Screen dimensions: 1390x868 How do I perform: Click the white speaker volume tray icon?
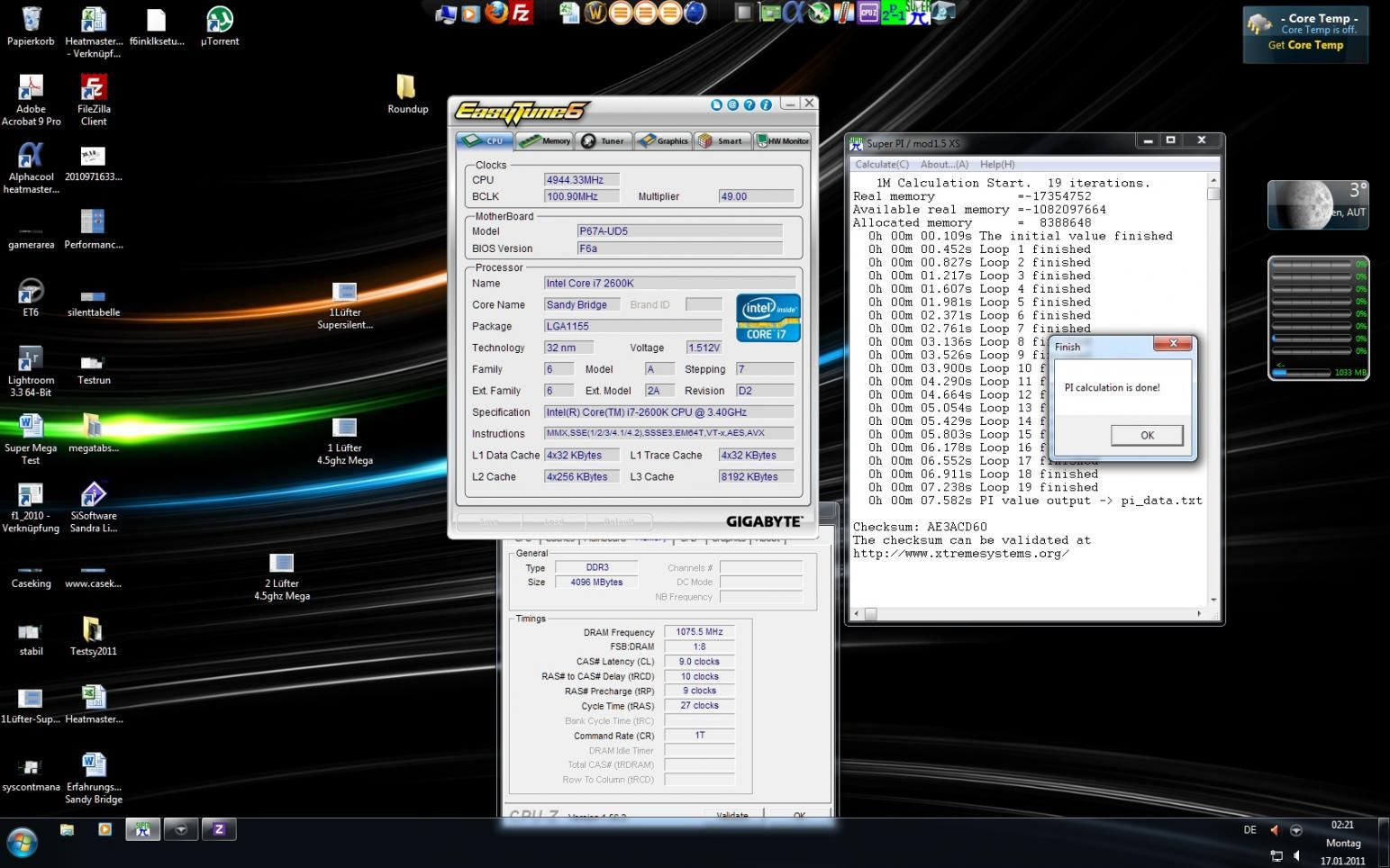[1296, 855]
